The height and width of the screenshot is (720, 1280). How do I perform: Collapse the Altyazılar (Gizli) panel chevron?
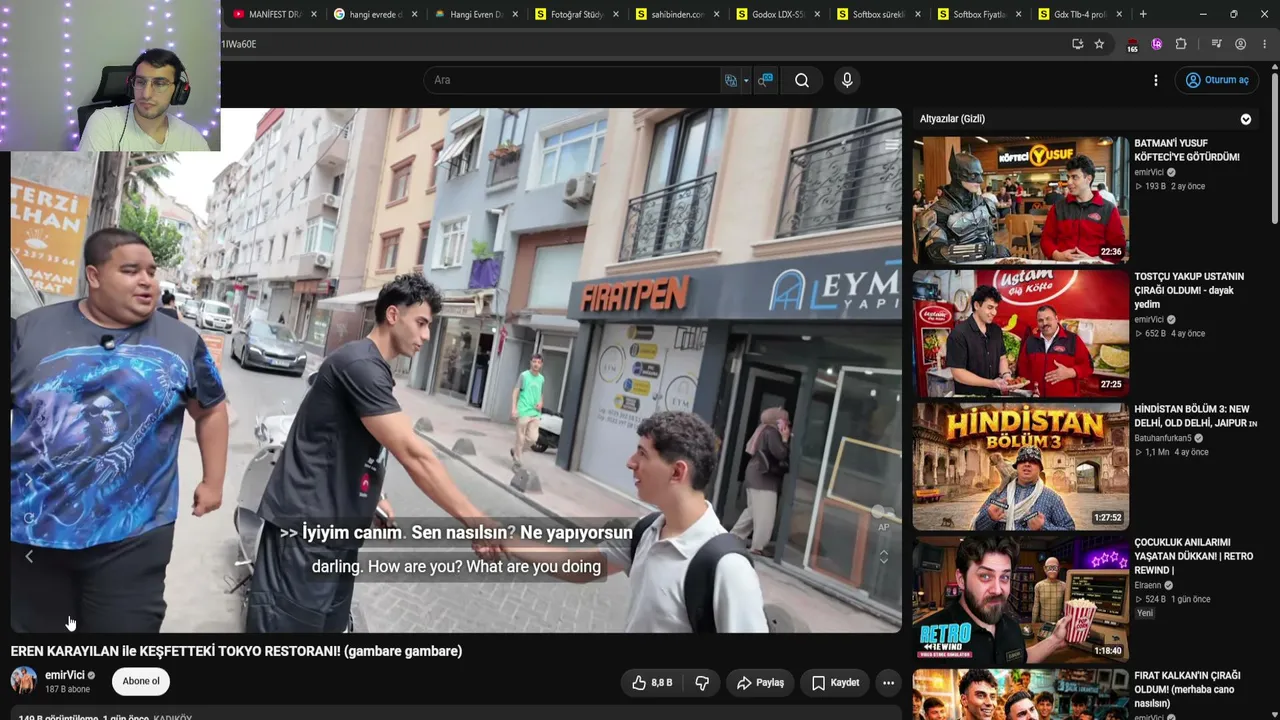tap(1246, 119)
